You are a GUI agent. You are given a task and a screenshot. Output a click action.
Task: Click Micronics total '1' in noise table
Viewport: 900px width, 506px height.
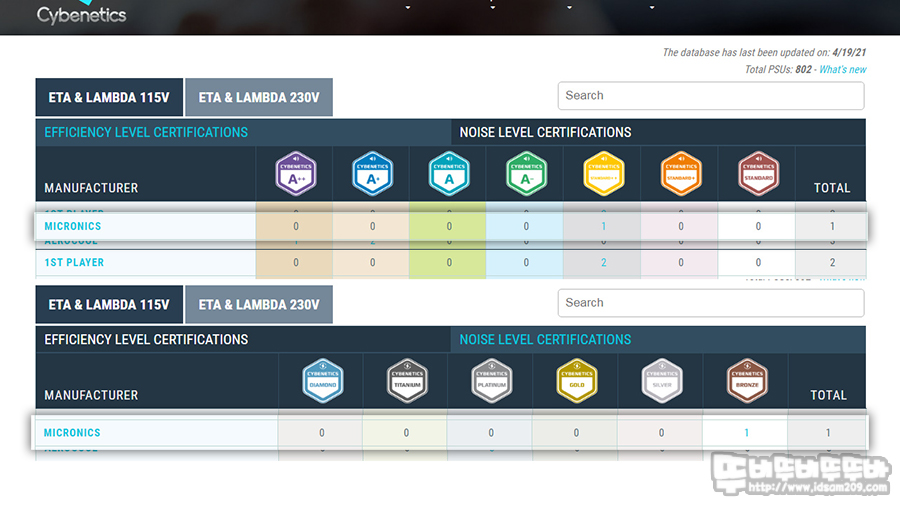coord(832,227)
